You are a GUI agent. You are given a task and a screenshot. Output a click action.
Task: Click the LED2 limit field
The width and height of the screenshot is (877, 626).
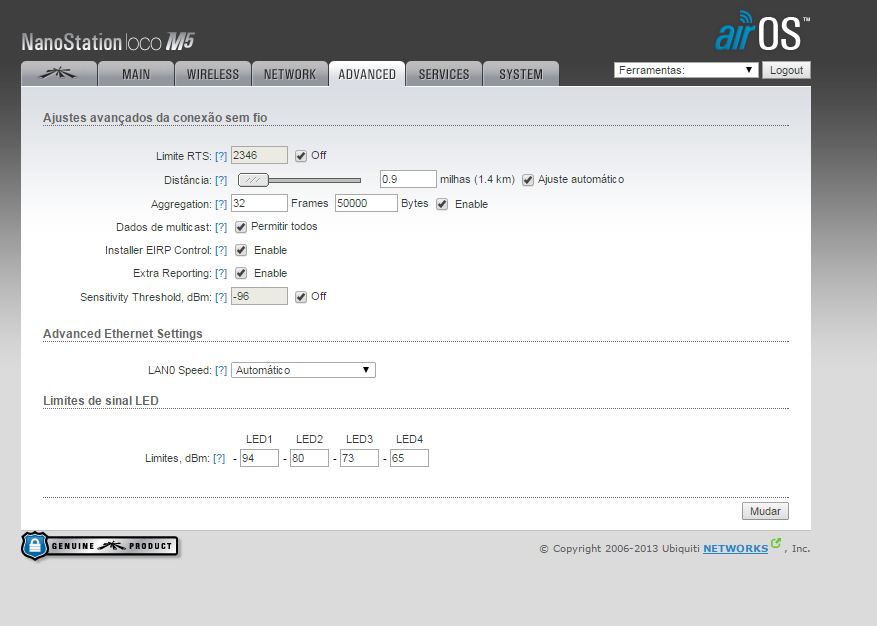(309, 458)
